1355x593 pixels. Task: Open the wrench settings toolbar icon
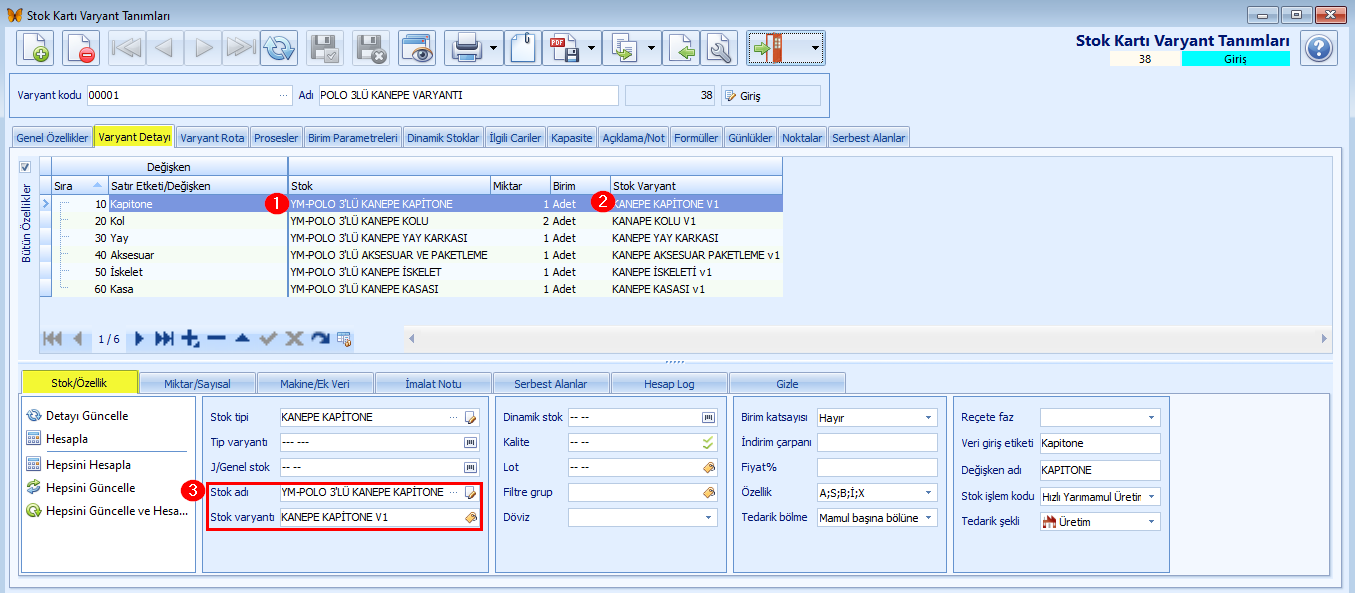click(718, 48)
